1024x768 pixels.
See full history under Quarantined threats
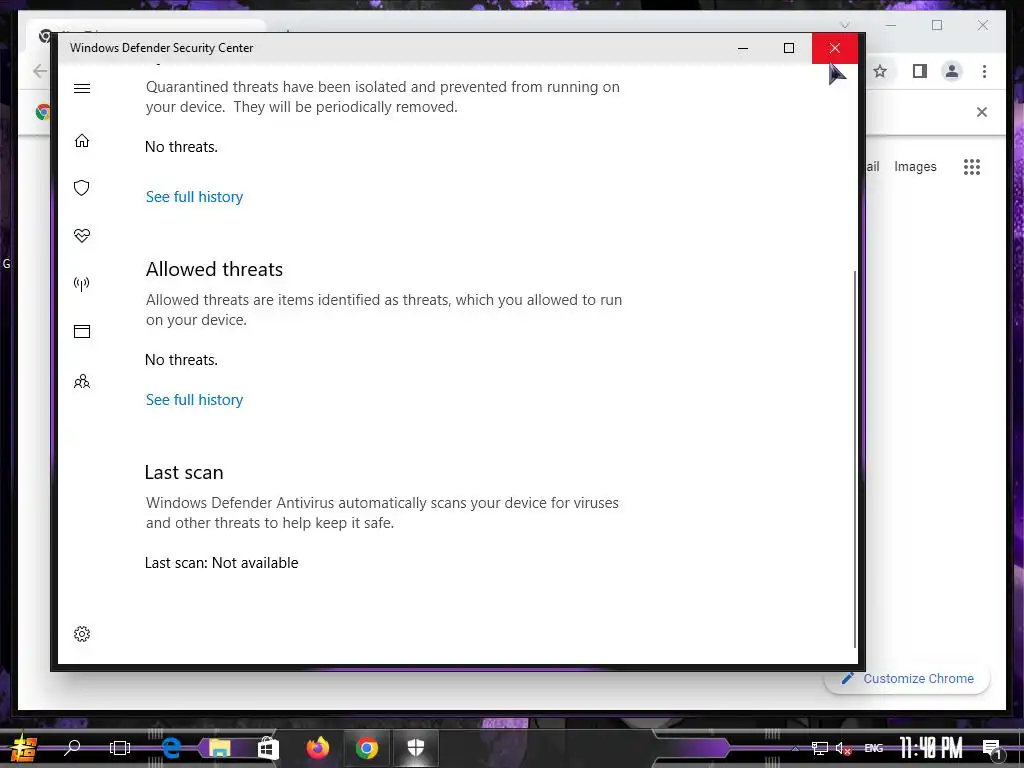click(194, 197)
